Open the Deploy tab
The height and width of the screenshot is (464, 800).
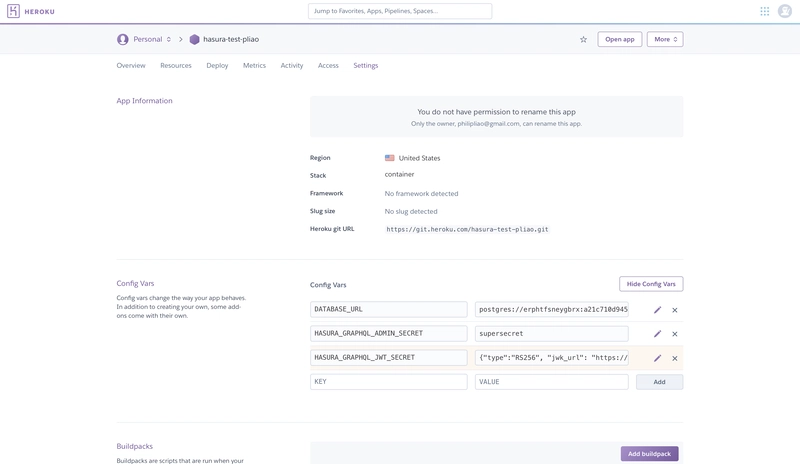[x=217, y=65]
